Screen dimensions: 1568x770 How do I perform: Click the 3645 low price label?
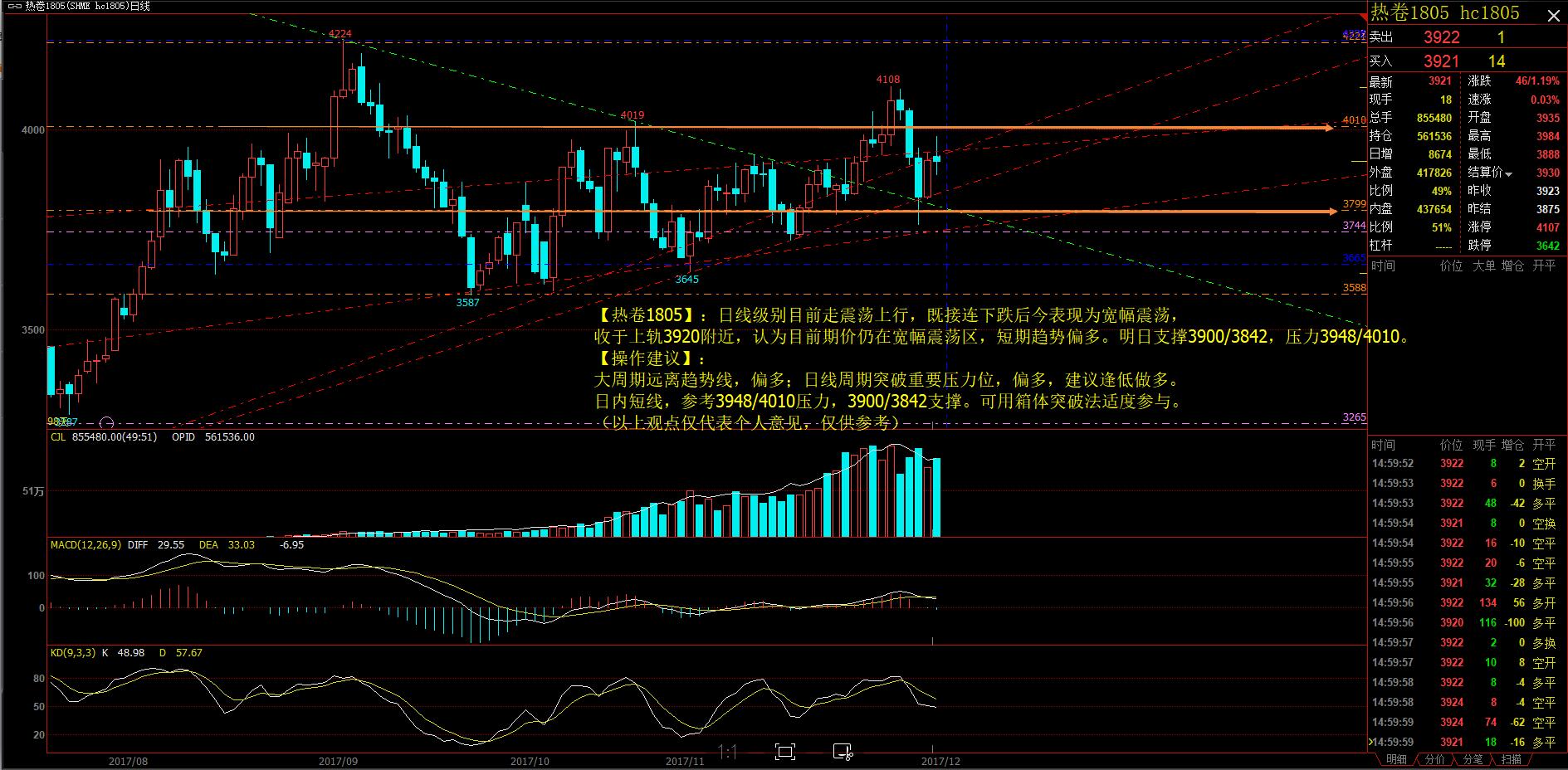687,280
